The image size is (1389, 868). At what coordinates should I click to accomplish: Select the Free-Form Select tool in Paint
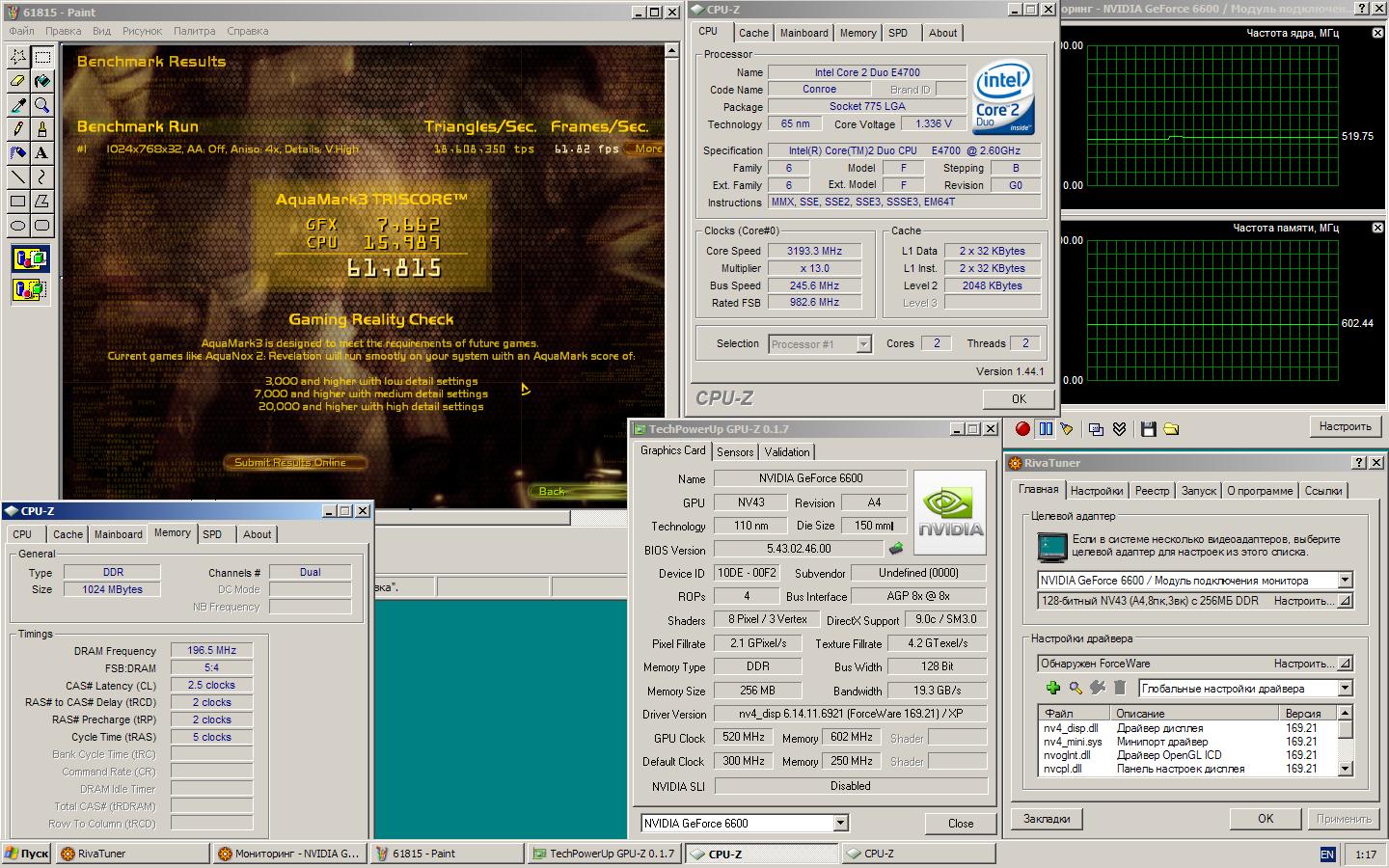pyautogui.click(x=18, y=58)
